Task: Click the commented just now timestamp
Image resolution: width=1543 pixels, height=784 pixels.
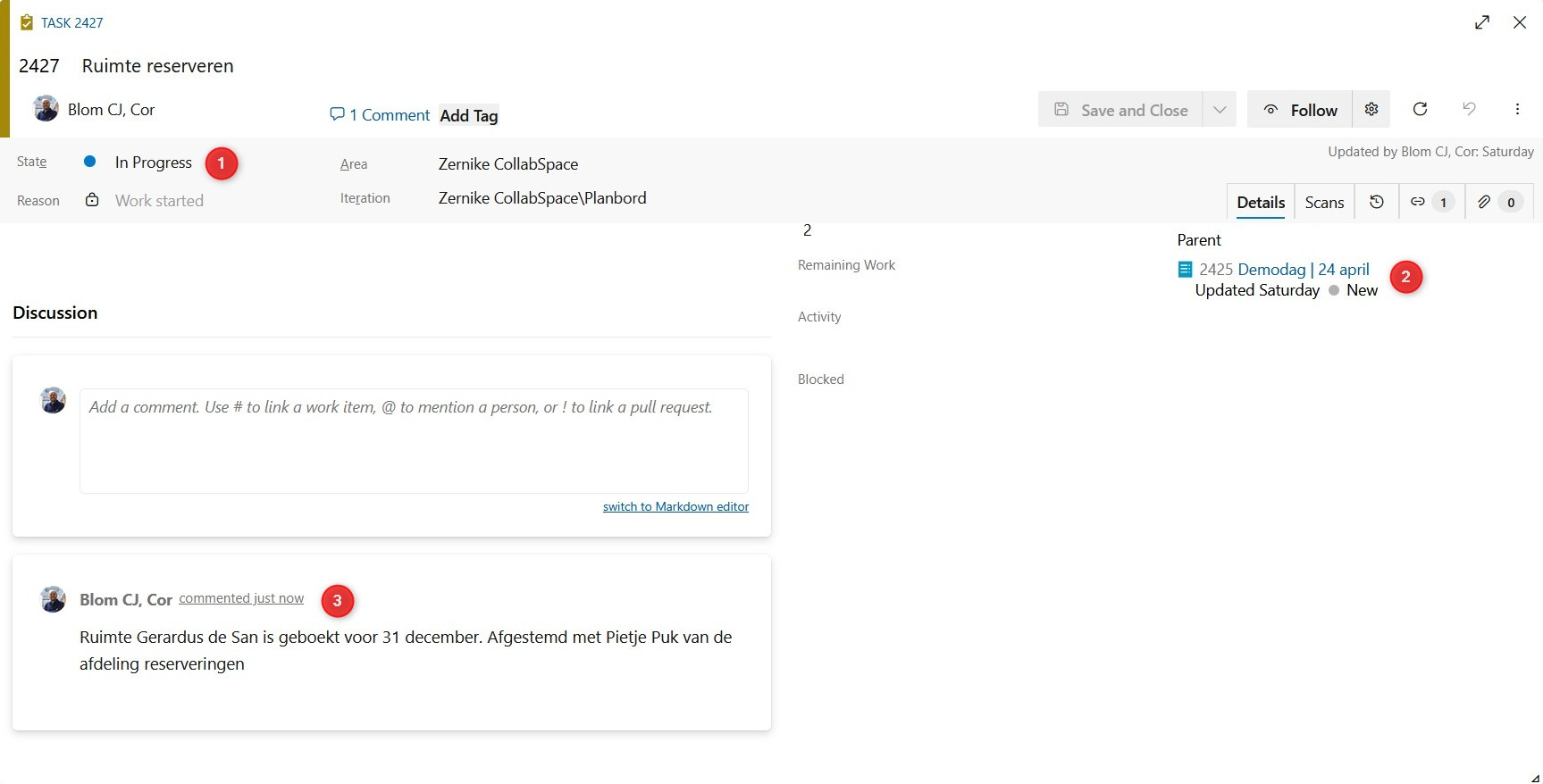Action: [241, 598]
